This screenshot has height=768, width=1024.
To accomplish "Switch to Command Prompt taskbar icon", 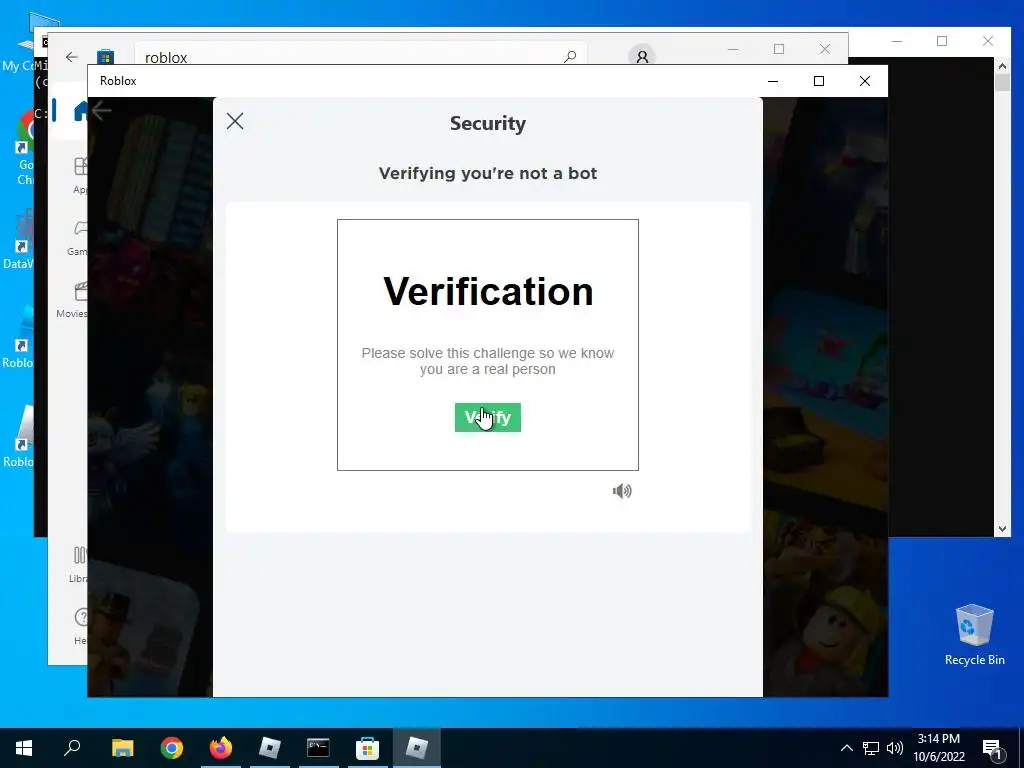I will coord(319,748).
